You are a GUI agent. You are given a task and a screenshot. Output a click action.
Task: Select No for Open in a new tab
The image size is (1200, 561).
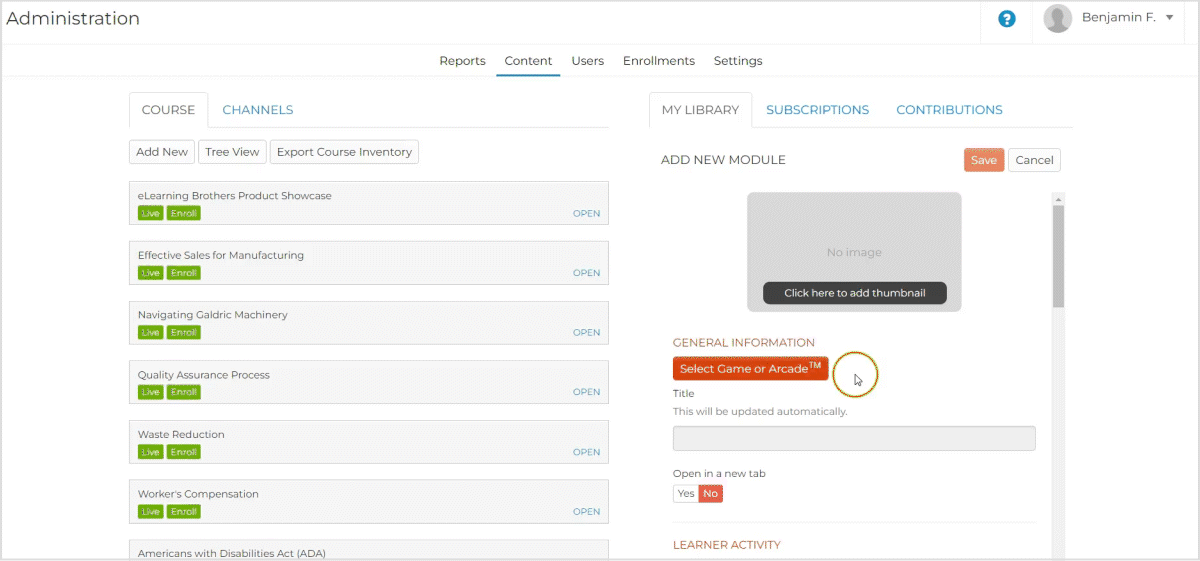[710, 493]
